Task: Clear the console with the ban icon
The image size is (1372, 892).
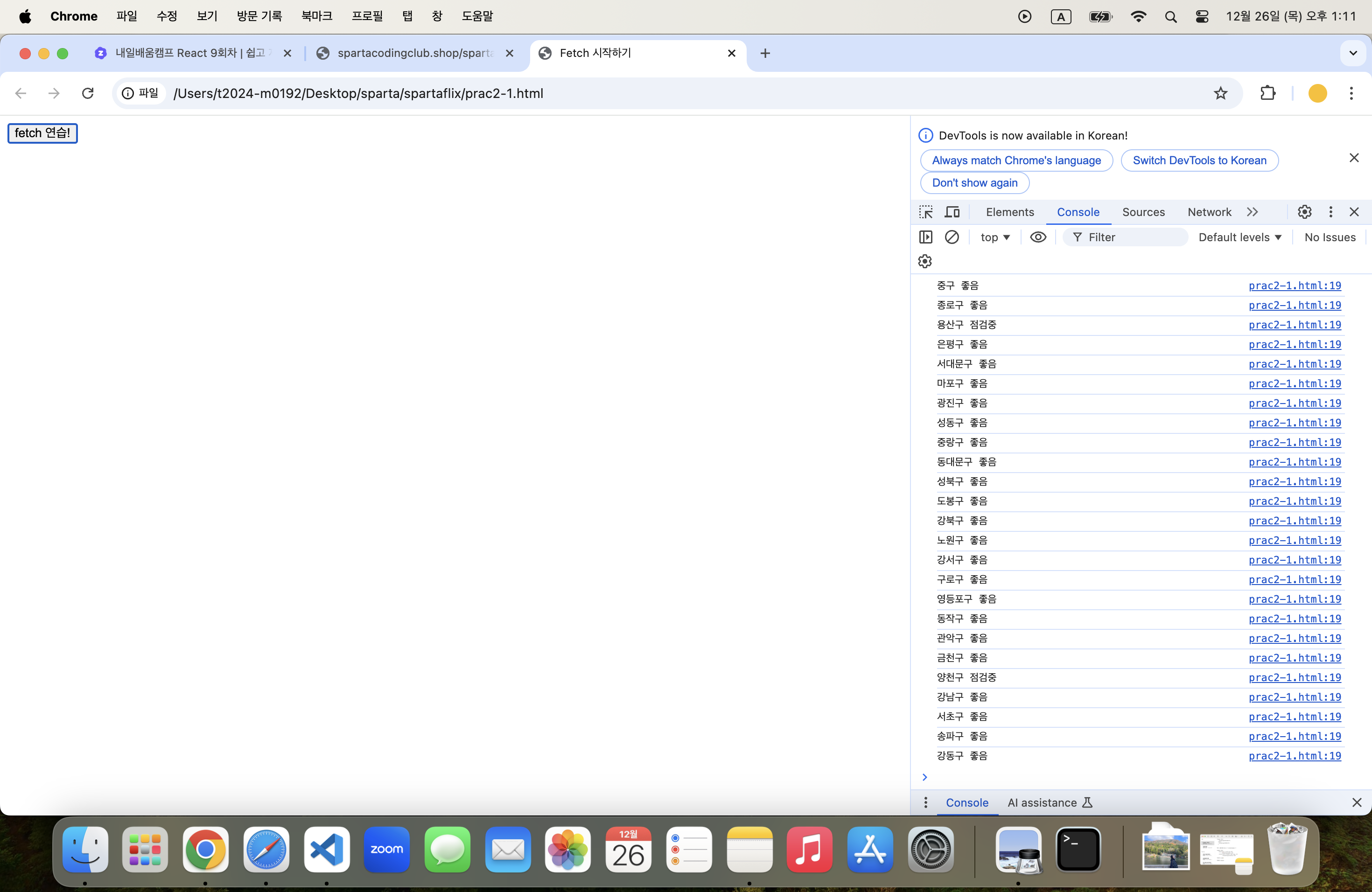Action: pyautogui.click(x=952, y=237)
